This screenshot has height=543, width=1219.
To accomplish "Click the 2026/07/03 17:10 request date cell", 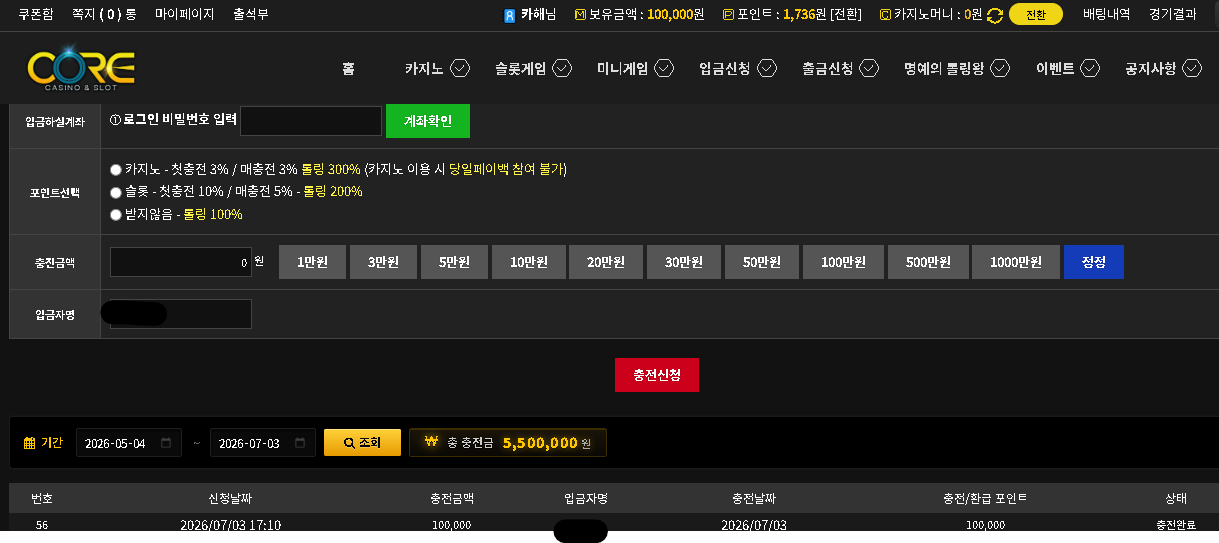I will [x=230, y=525].
